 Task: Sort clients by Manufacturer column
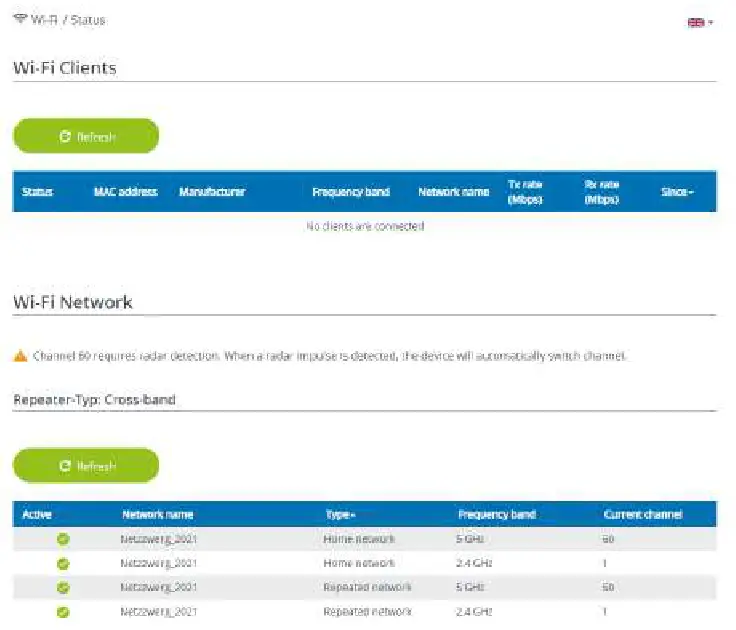pos(212,192)
